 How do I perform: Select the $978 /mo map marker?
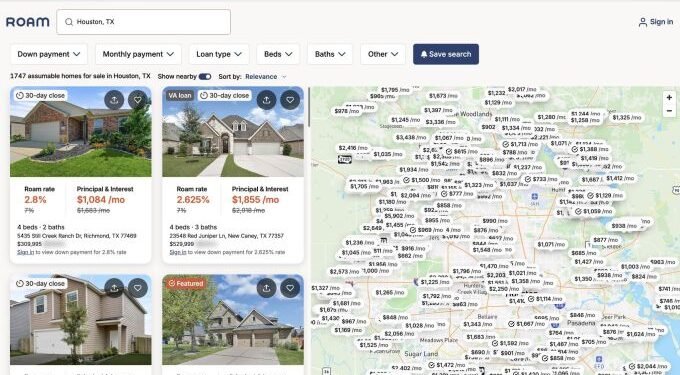click(x=347, y=111)
